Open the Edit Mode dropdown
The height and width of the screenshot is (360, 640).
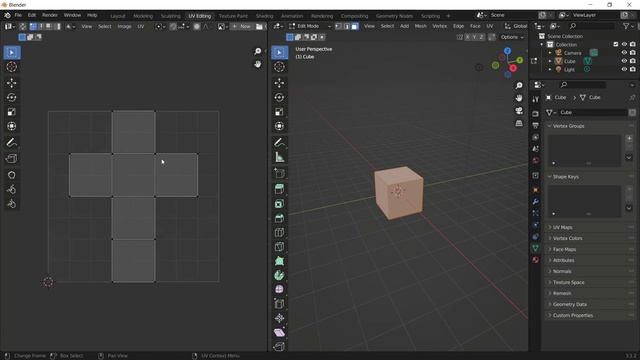[310, 26]
